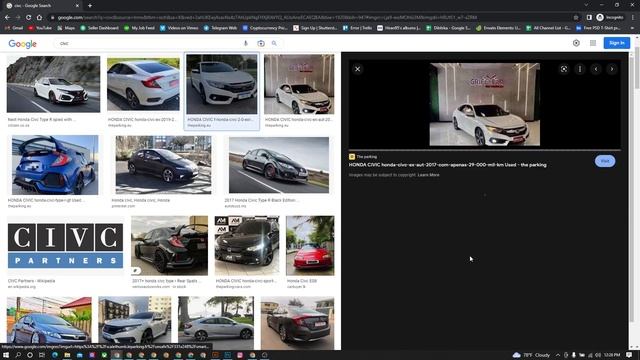Screen dimensions: 640x360
Task: Select the black Civic rear spoiler thumbnail
Action: (x=169, y=246)
